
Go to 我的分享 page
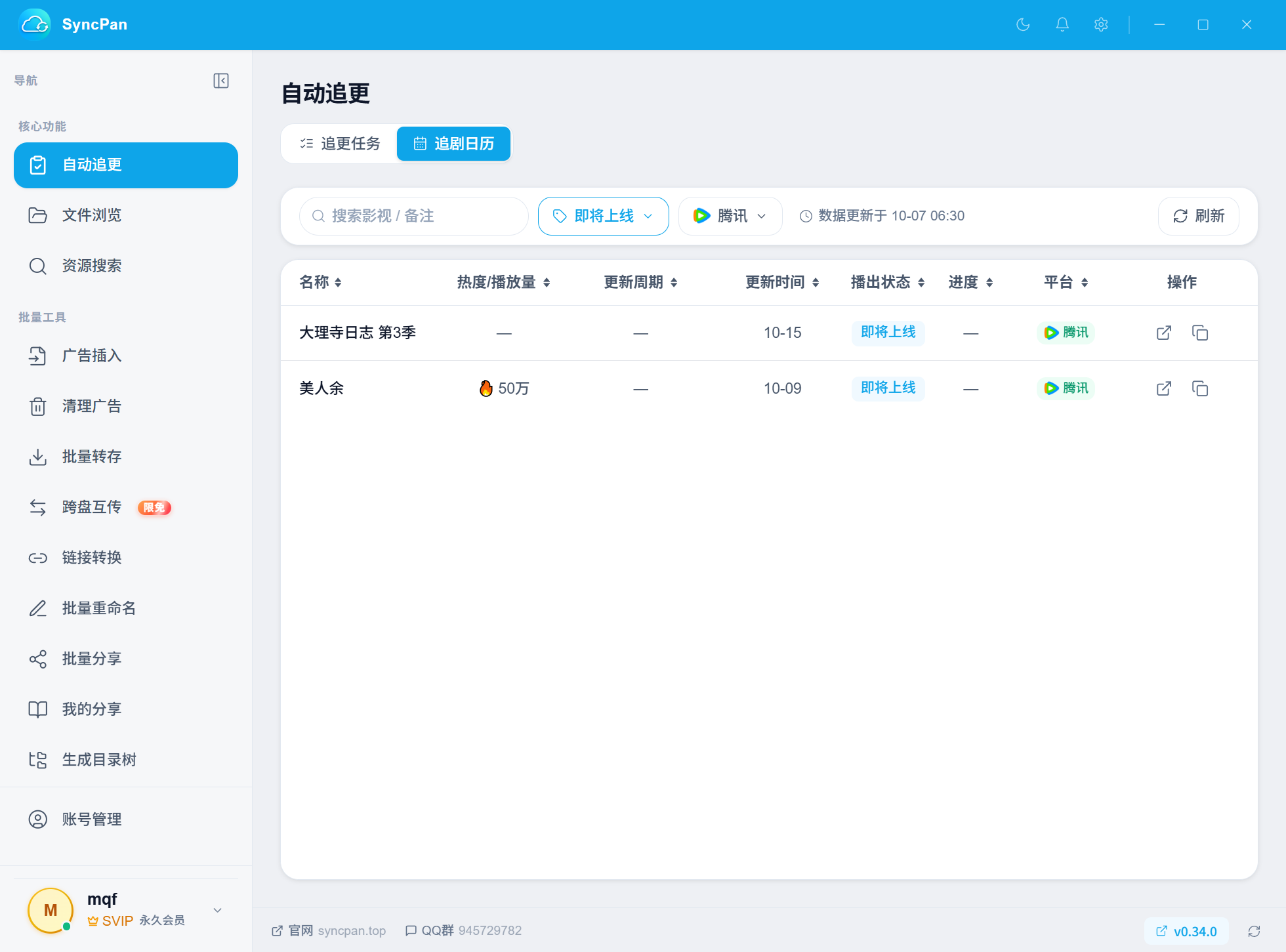click(x=126, y=709)
